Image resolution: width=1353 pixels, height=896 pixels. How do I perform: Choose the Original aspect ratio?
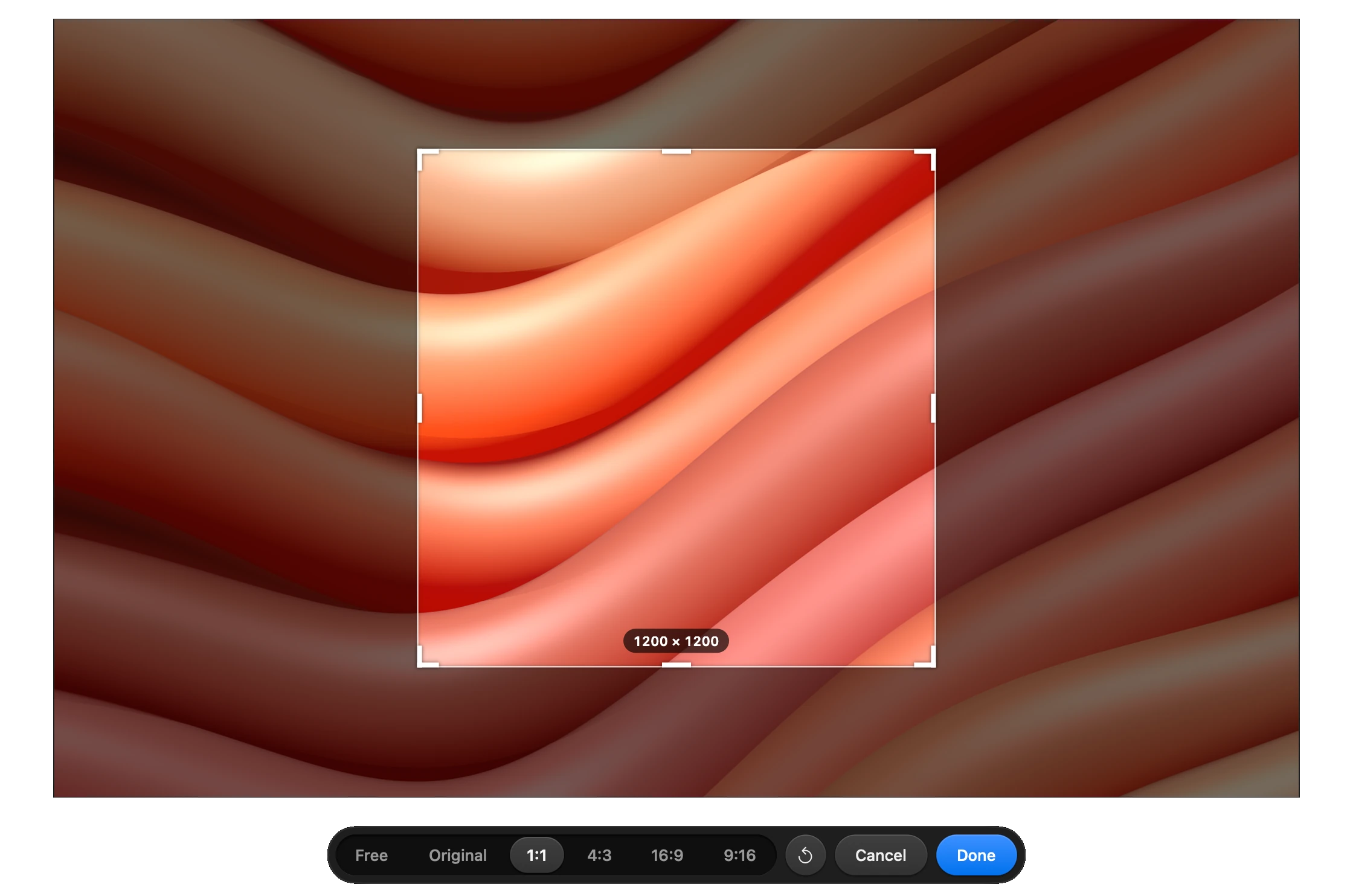pyautogui.click(x=458, y=855)
